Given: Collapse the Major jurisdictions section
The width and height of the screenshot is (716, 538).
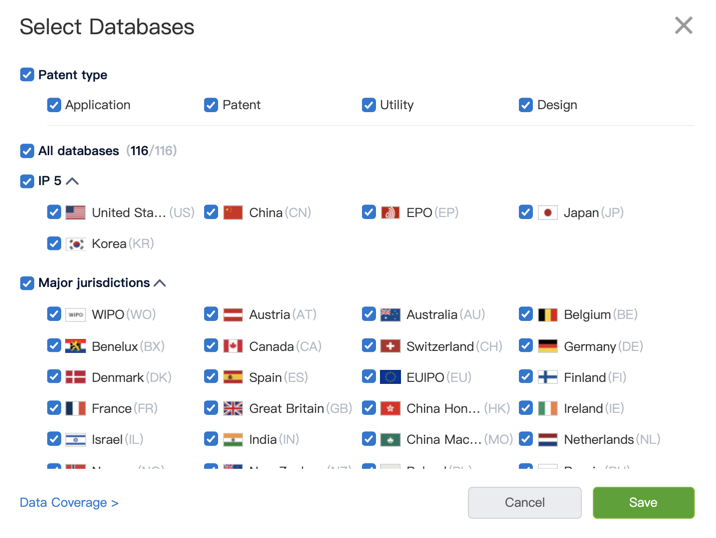Looking at the screenshot, I should 160,283.
